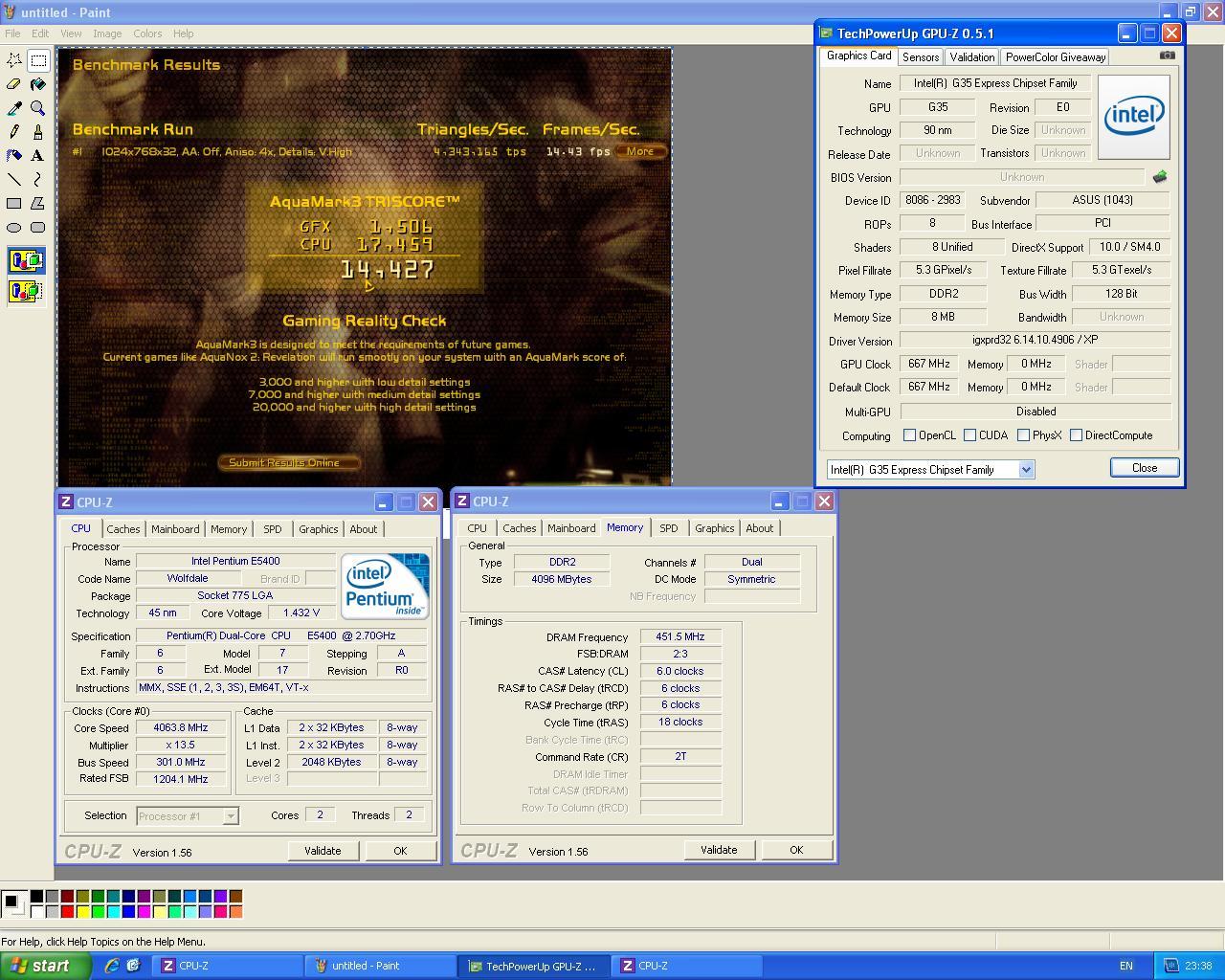Image resolution: width=1225 pixels, height=980 pixels.
Task: Pick the Pick Color eyedropper tool
Action: (14, 108)
